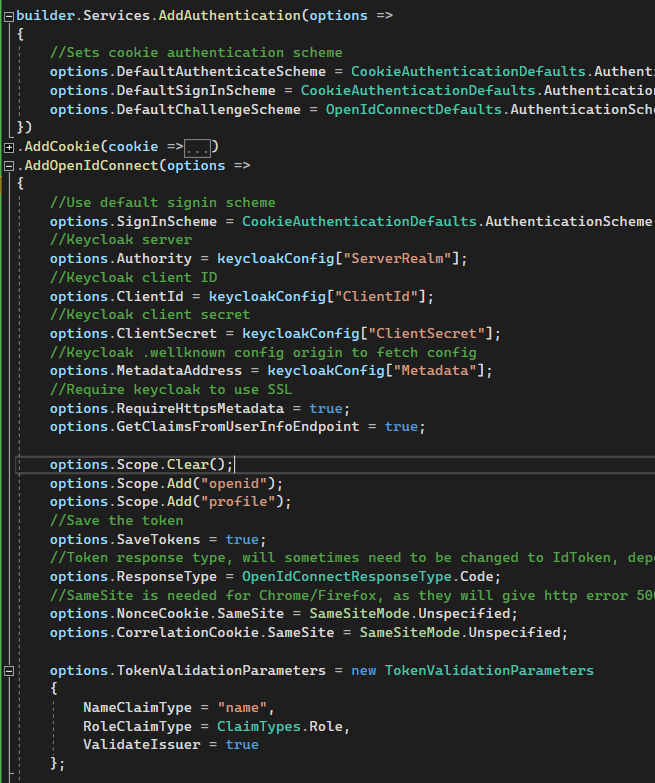Image resolution: width=655 pixels, height=783 pixels.
Task: Click OpenIdConnectDefaults type name
Action: tap(413, 109)
